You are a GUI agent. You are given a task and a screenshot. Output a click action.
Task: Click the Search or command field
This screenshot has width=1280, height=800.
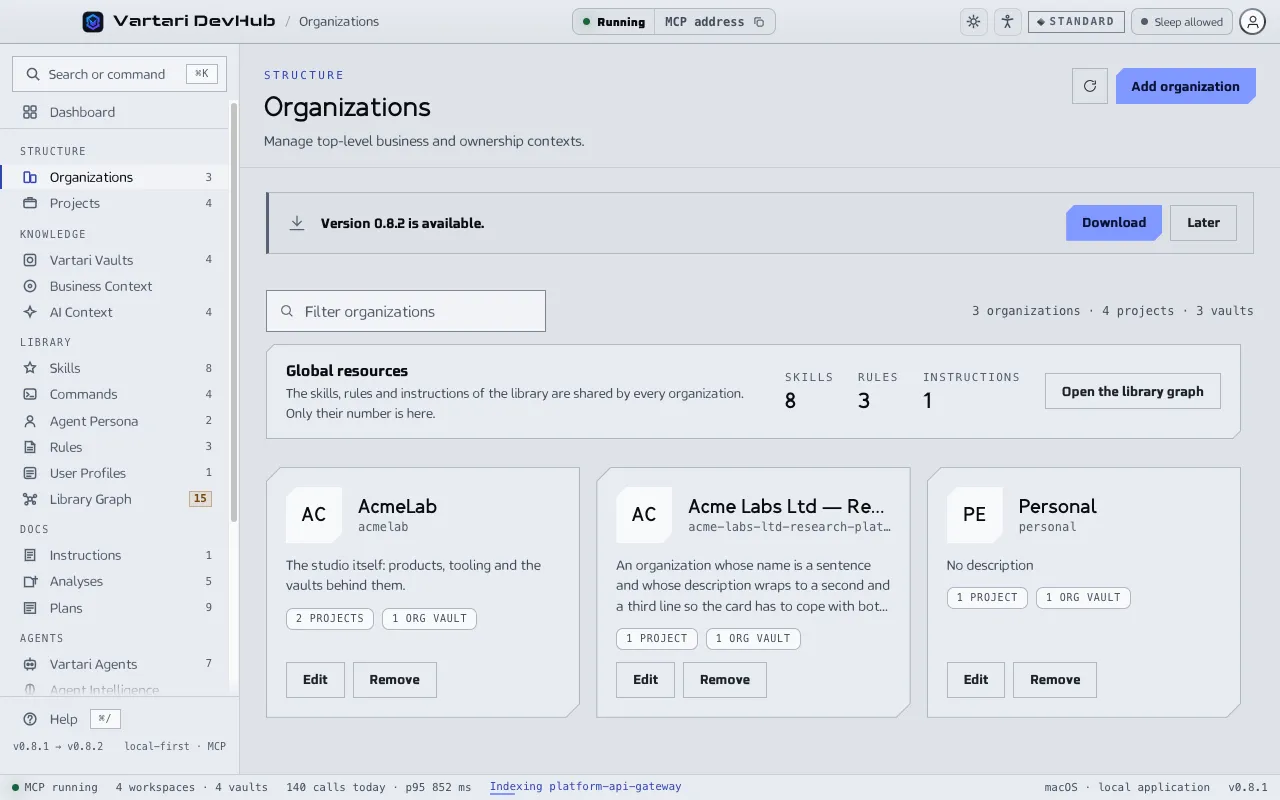119,74
